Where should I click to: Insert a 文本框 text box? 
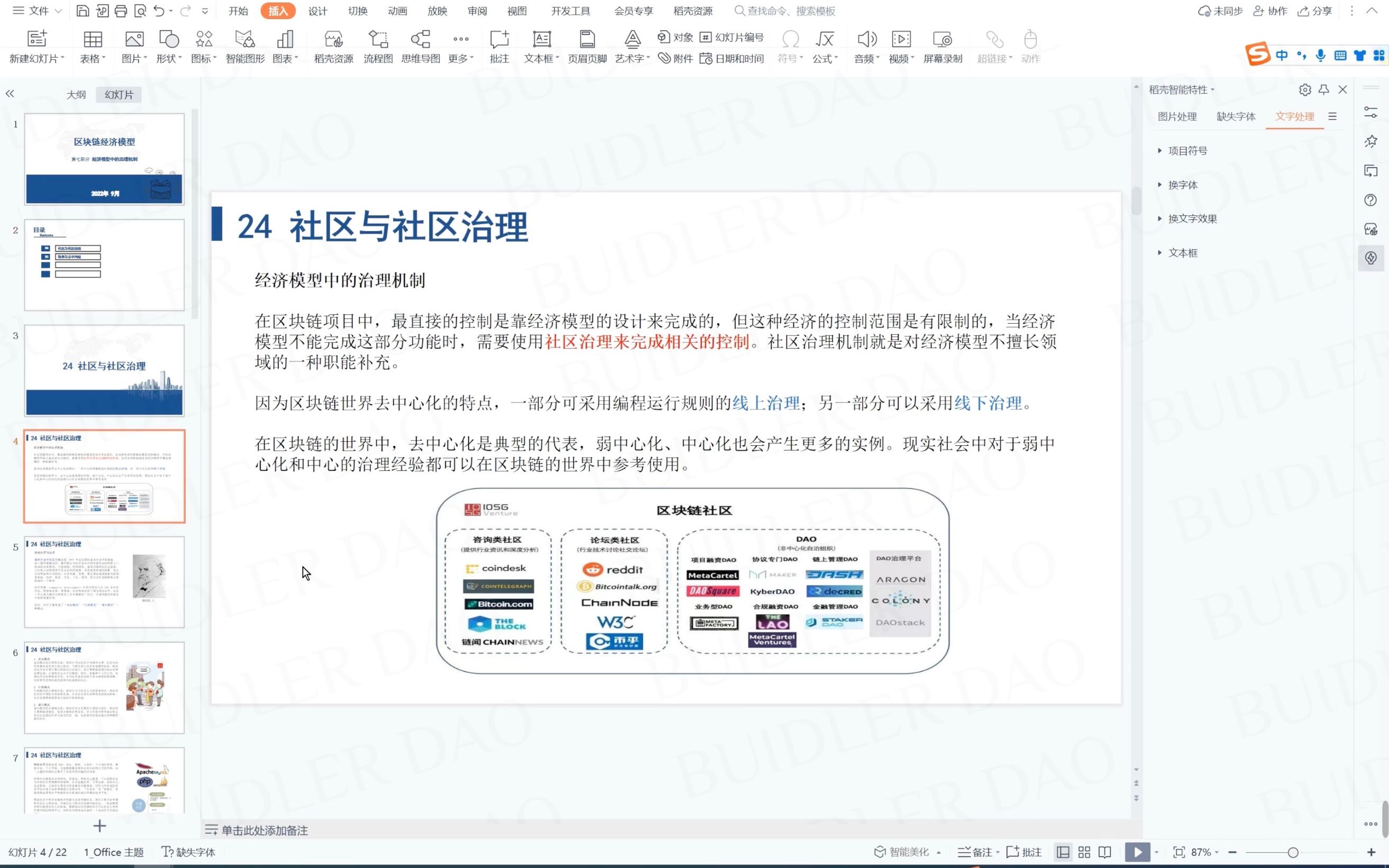pos(540,45)
